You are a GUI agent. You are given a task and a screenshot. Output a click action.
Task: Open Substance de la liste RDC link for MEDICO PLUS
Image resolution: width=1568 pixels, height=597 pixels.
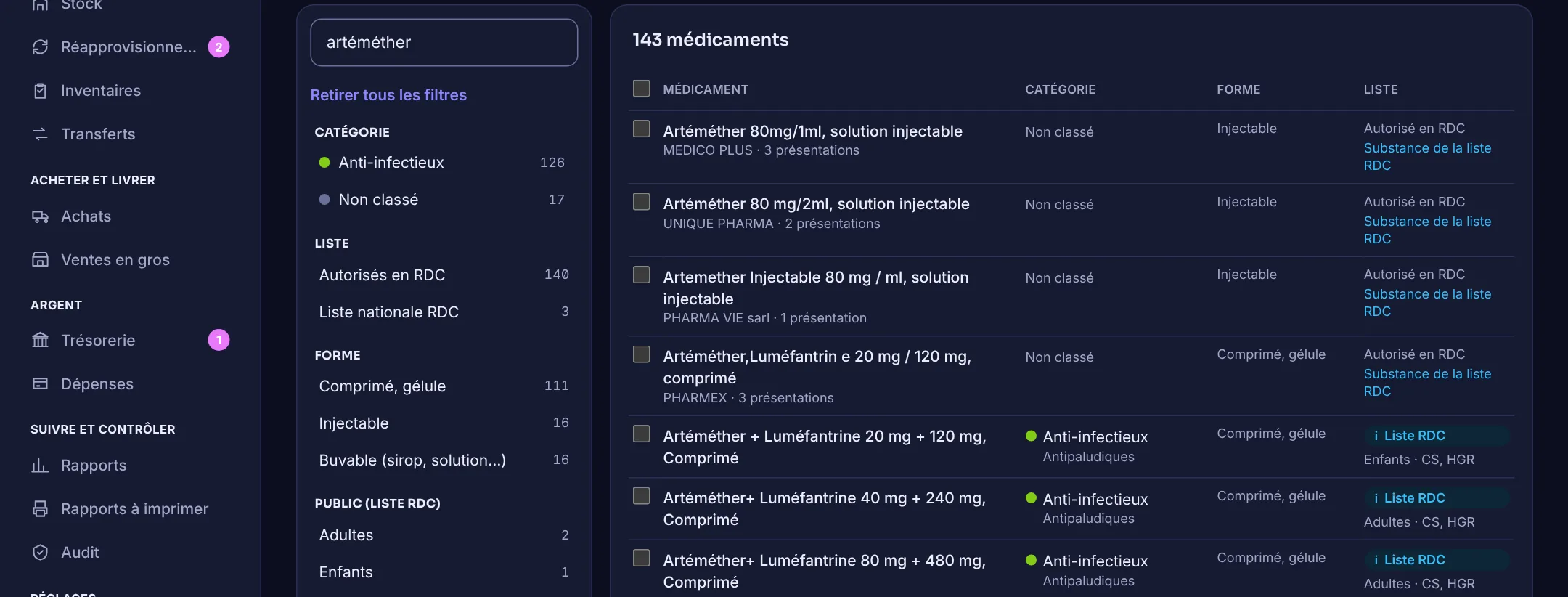pyautogui.click(x=1427, y=157)
